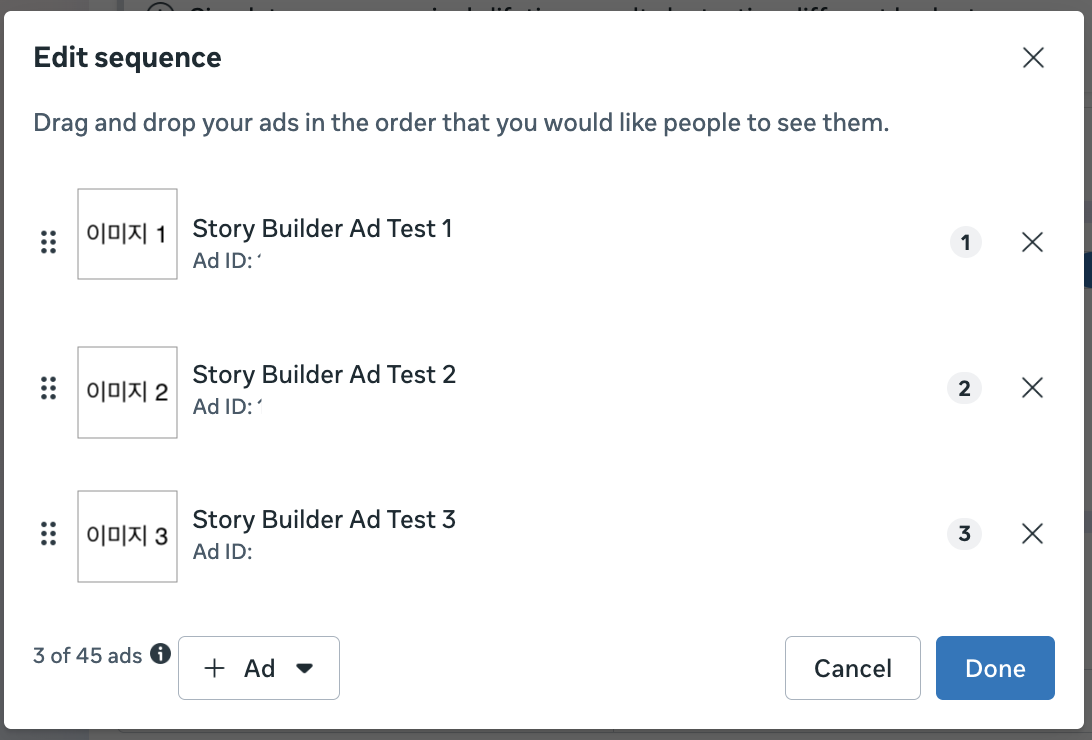
Task: Click the position 3 number badge
Action: click(x=965, y=534)
